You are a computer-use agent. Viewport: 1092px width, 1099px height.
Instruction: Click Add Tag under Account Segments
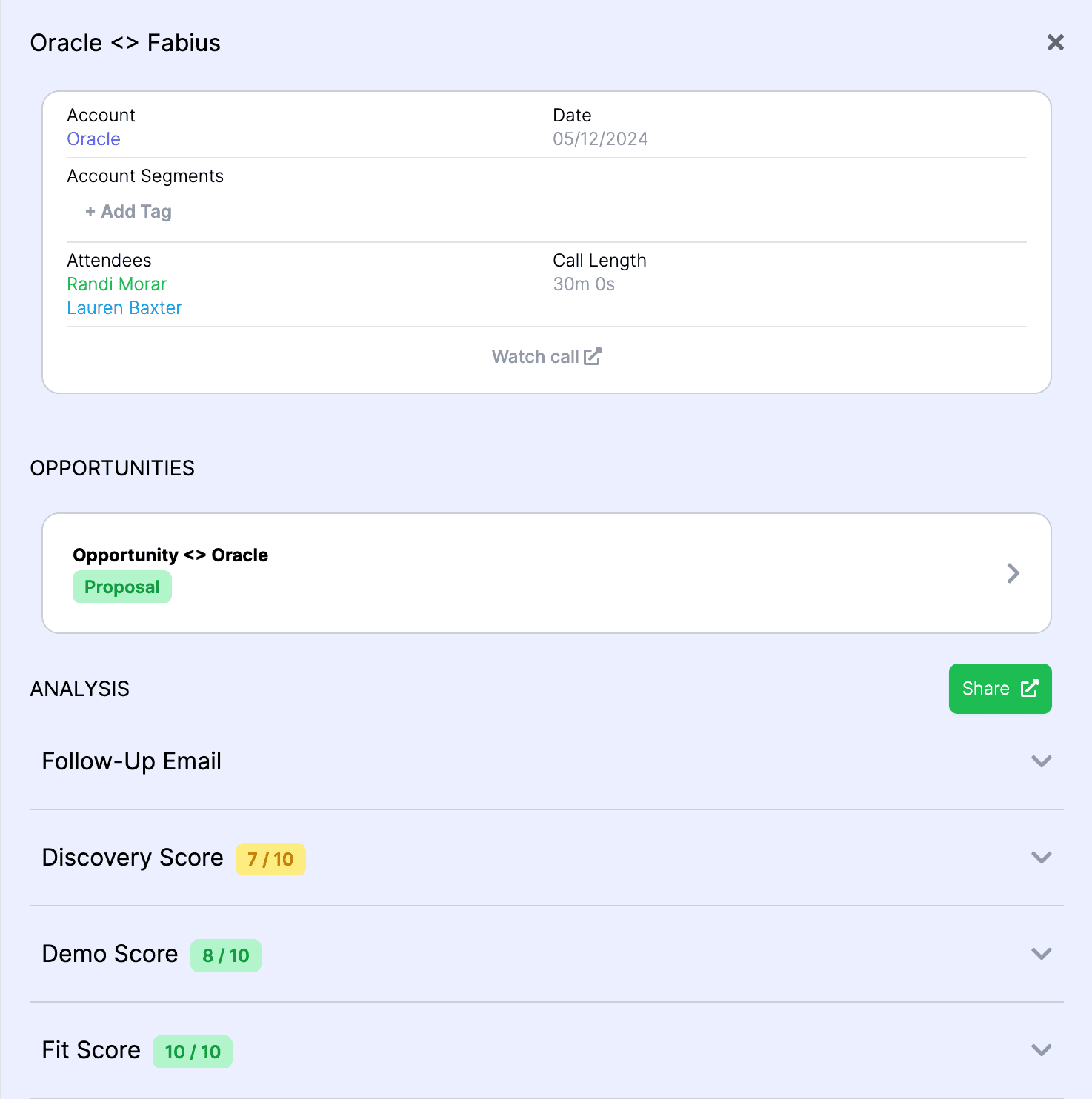point(129,212)
